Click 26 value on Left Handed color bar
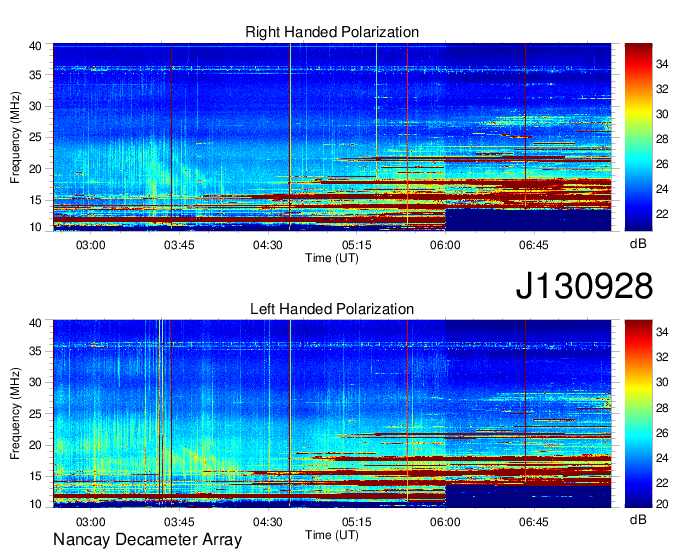This screenshot has height=552, width=680. click(662, 433)
